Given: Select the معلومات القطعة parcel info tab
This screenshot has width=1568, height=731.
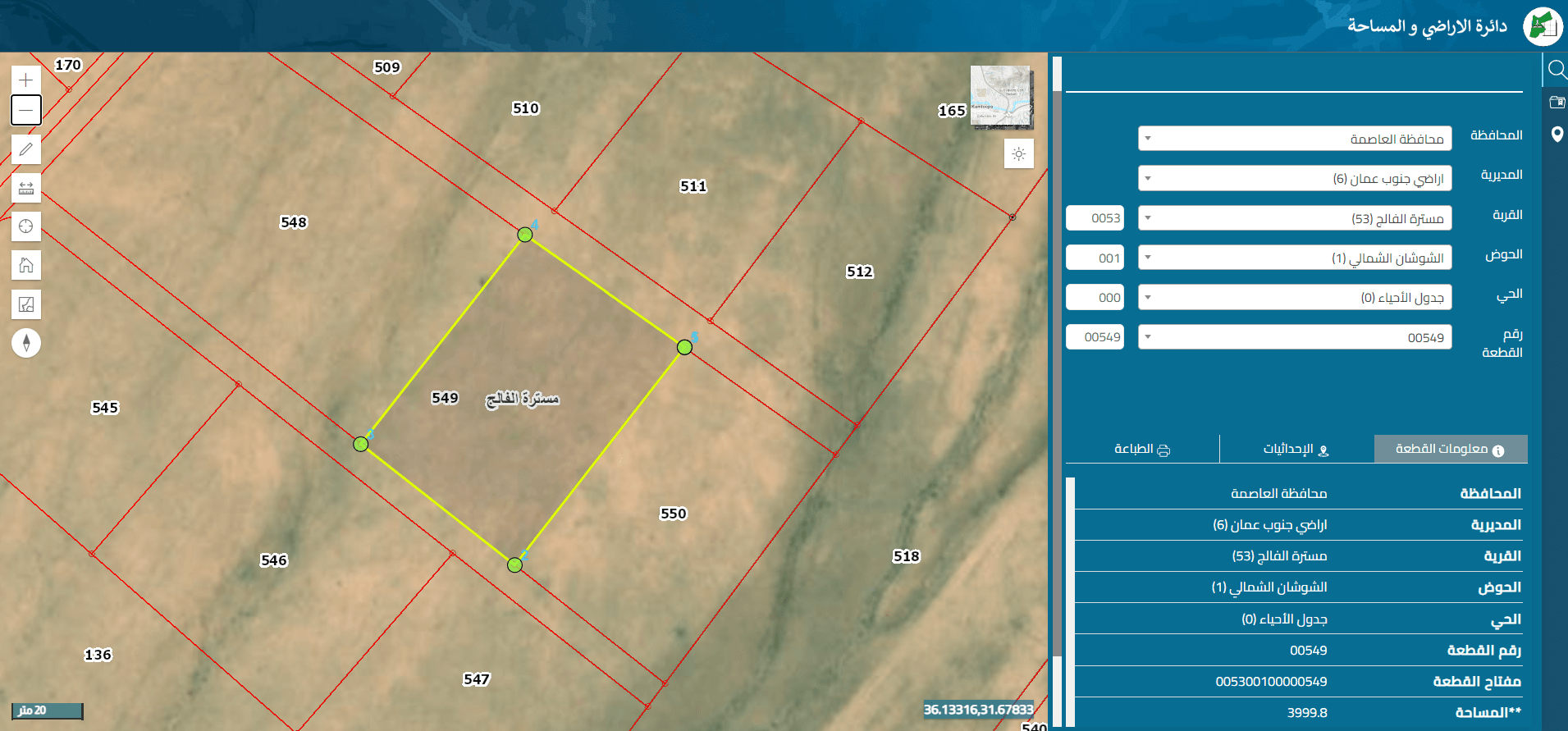Looking at the screenshot, I should click(x=1451, y=449).
